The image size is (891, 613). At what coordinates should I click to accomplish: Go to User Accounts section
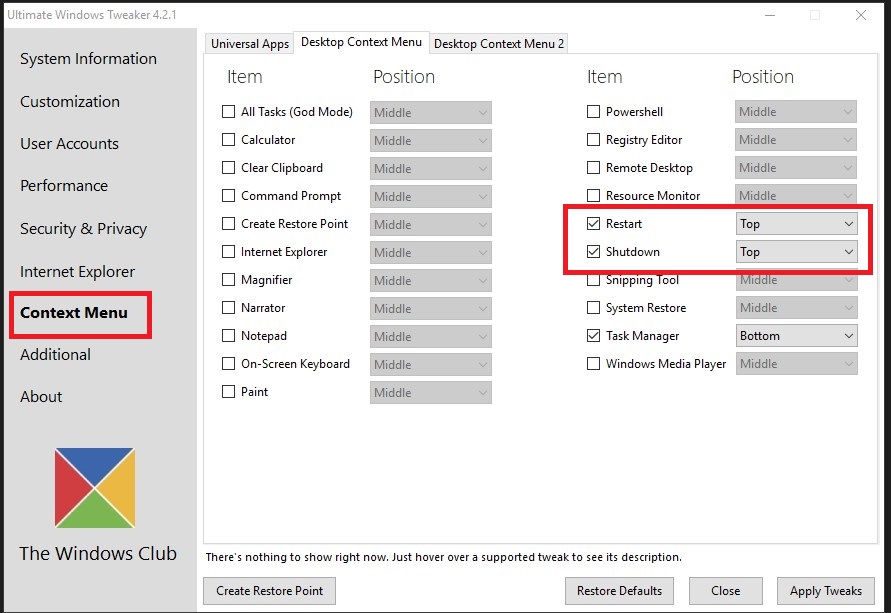click(x=69, y=144)
